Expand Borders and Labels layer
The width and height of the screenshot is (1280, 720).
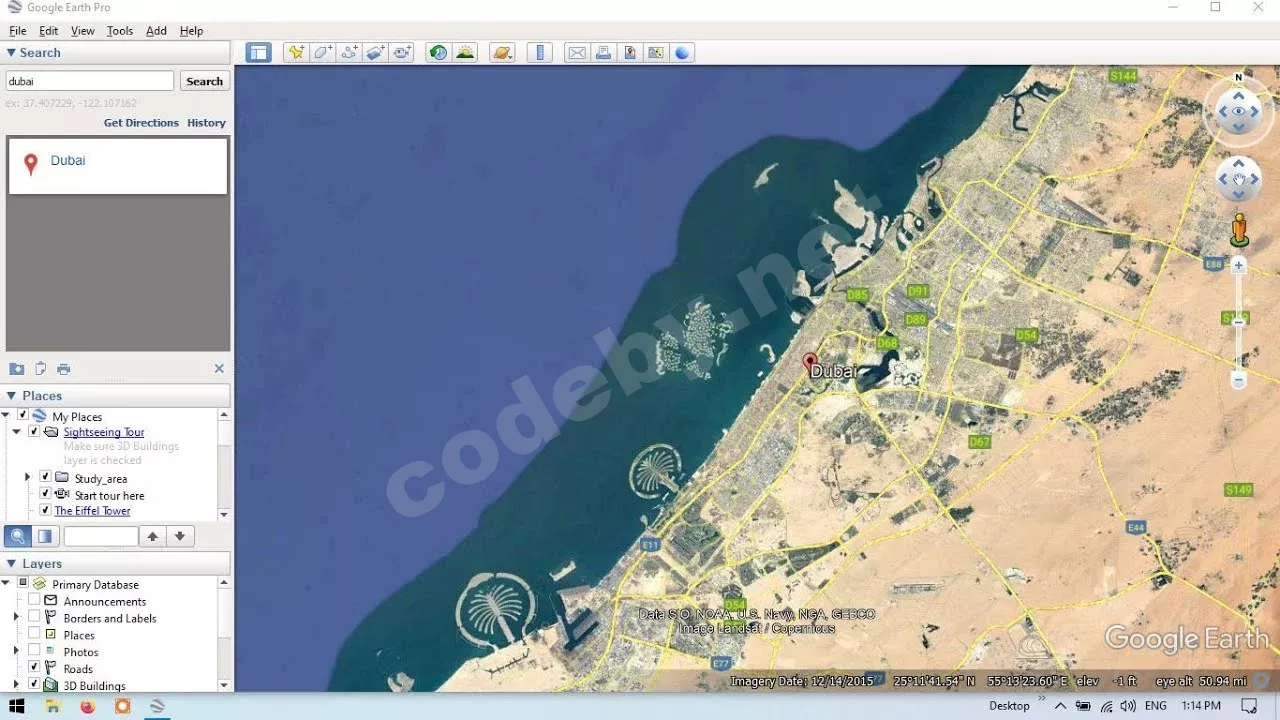pyautogui.click(x=17, y=618)
